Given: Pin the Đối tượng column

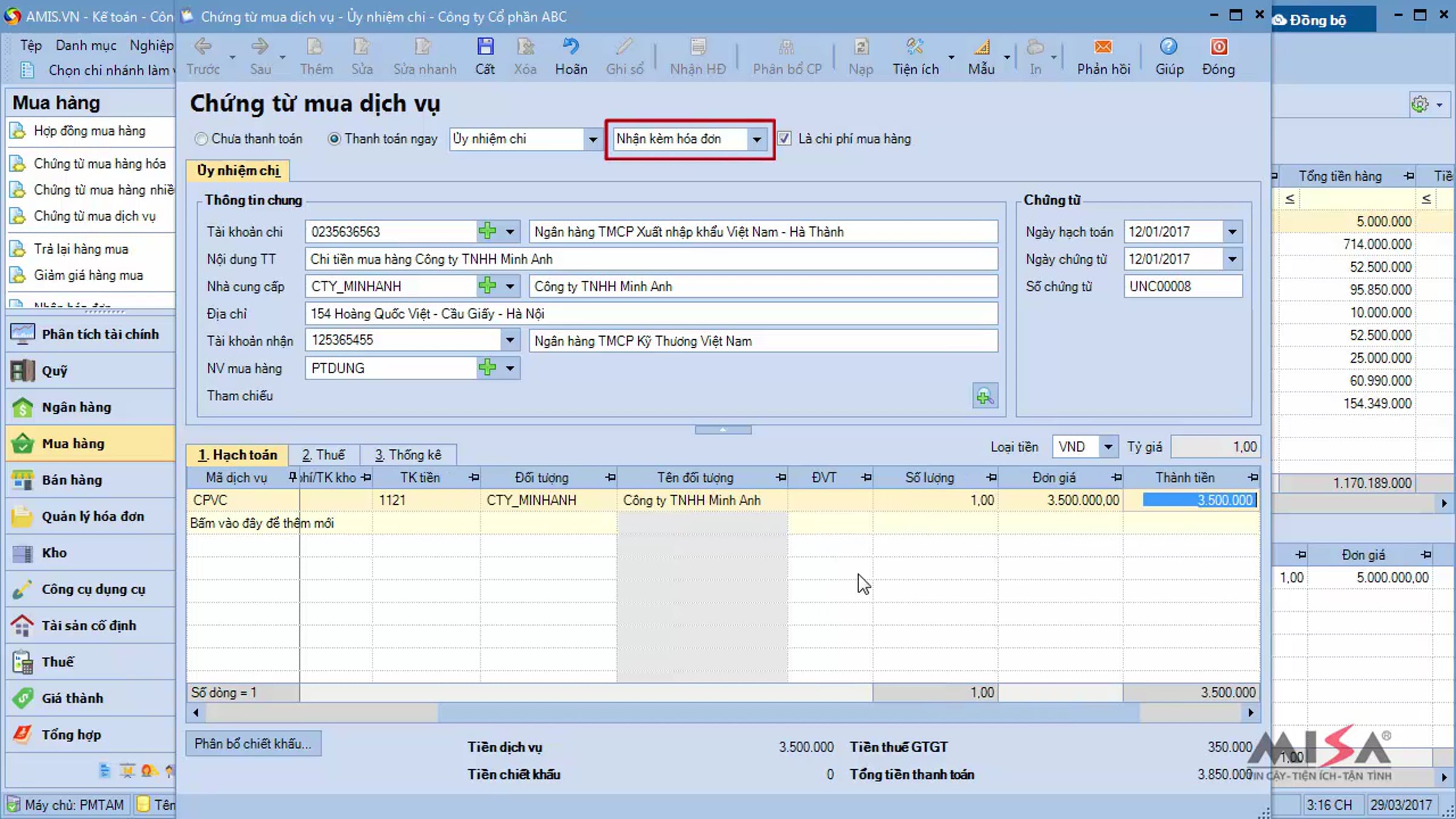Looking at the screenshot, I should click(610, 478).
